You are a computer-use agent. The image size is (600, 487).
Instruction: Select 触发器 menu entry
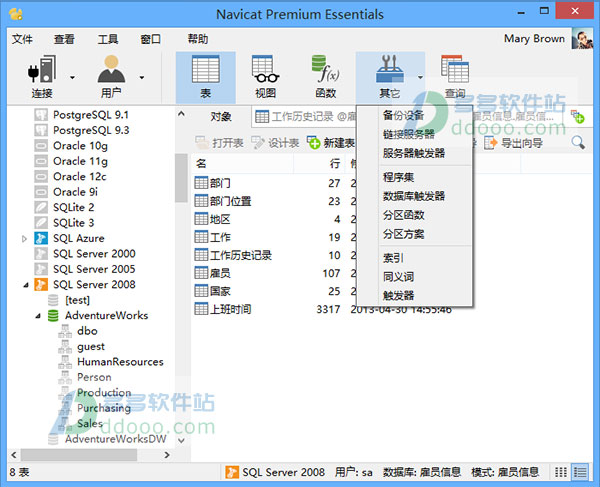click(398, 295)
